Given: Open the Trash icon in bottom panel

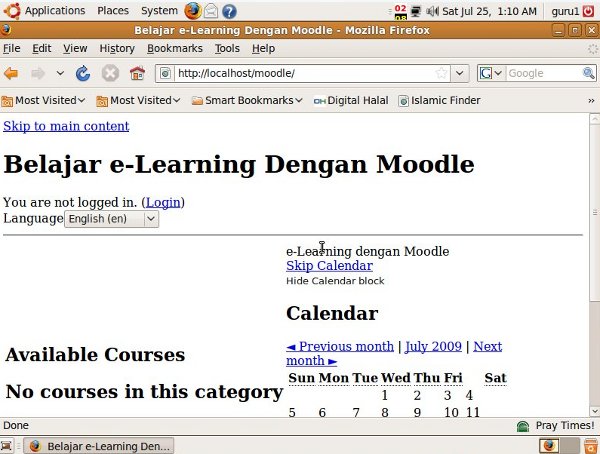Looking at the screenshot, I should pyautogui.click(x=591, y=446).
